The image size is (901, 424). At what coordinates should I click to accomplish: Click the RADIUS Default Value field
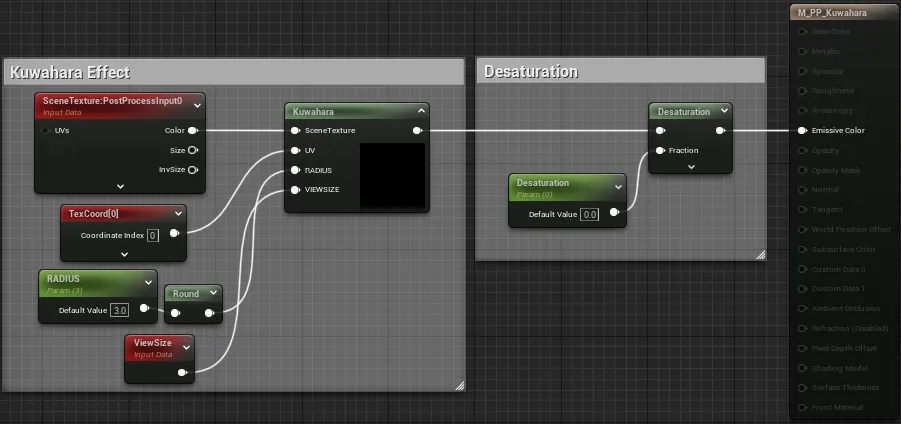pos(120,310)
